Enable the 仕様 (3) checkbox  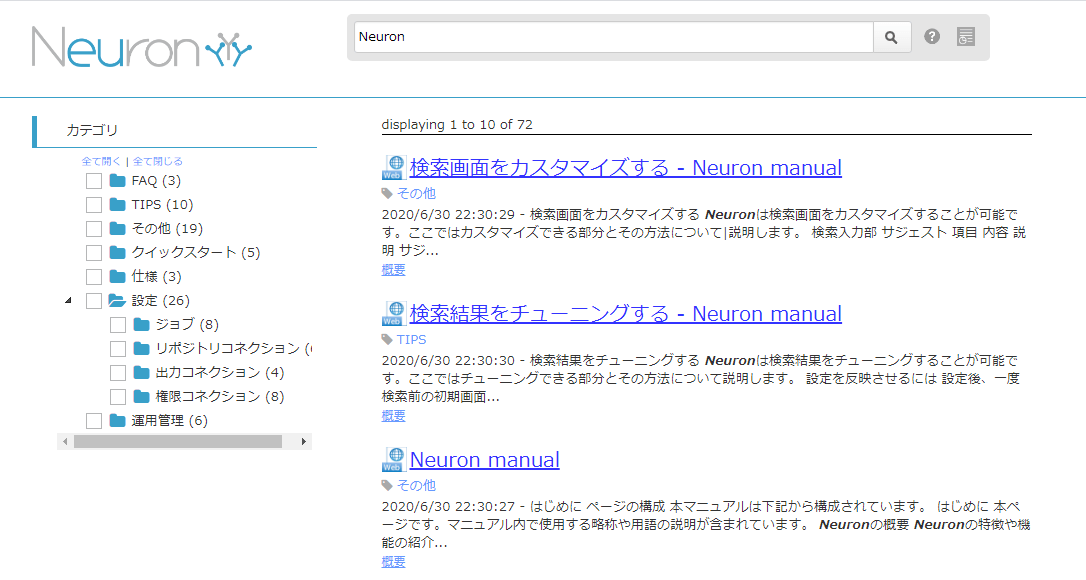click(94, 276)
